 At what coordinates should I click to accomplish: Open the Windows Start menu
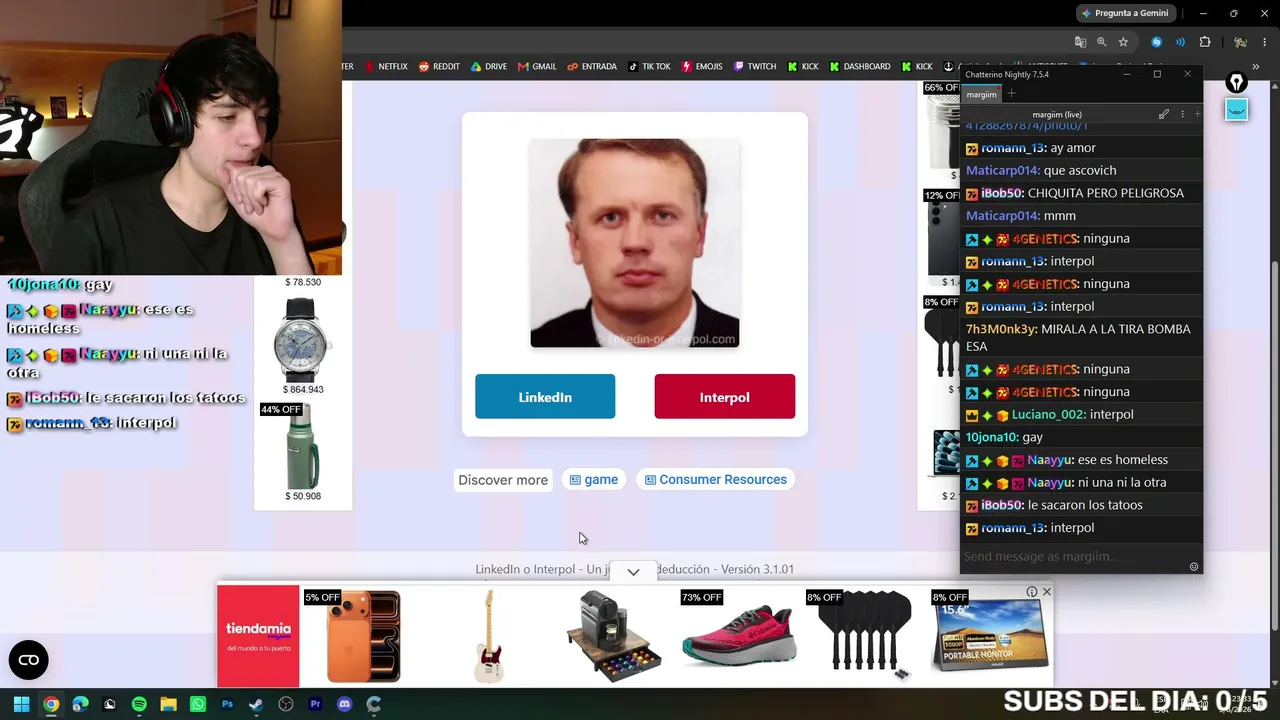[21, 704]
